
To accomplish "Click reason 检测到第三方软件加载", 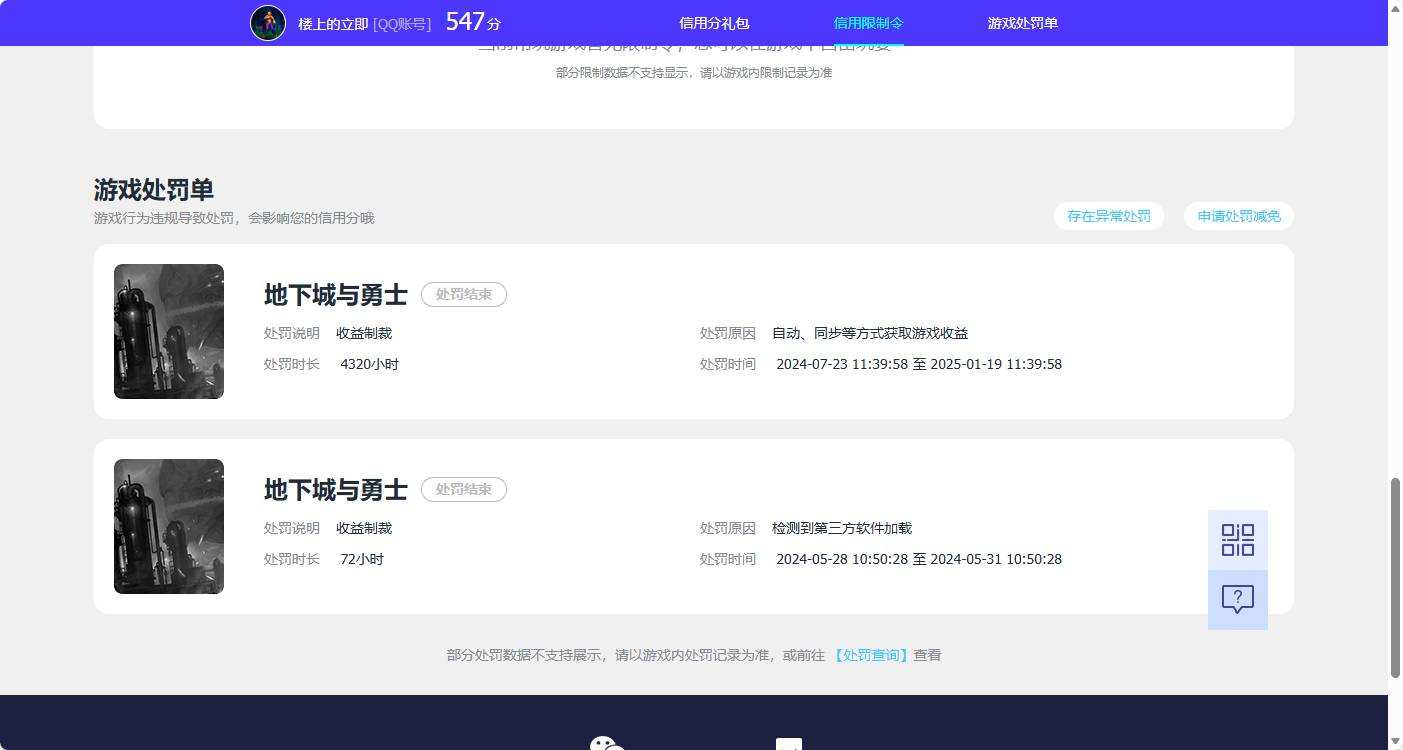I will [x=842, y=528].
